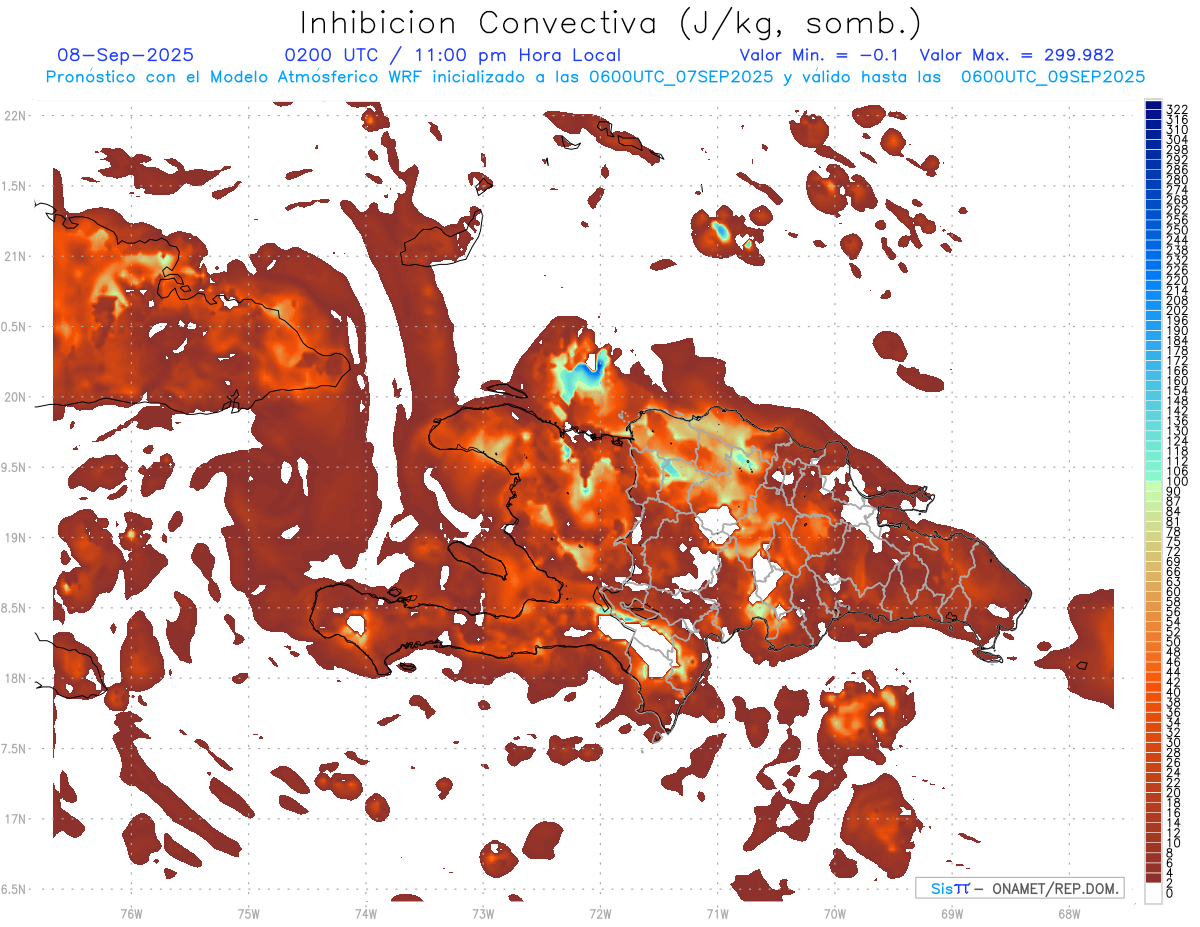The width and height of the screenshot is (1200, 927).
Task: Pick the dark blue 322 colorbar swatch
Action: pos(1153,107)
